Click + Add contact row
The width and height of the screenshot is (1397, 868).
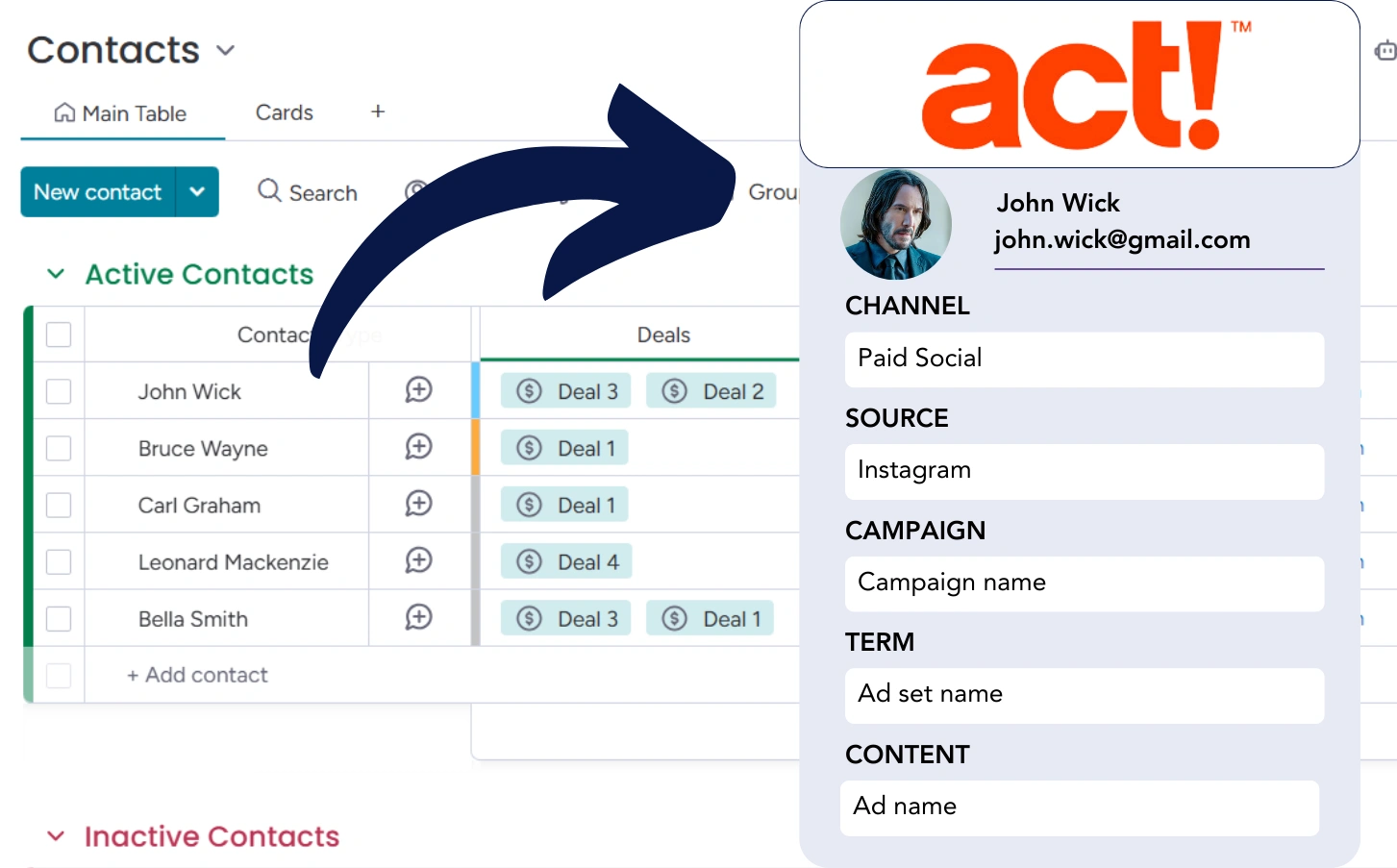(197, 675)
